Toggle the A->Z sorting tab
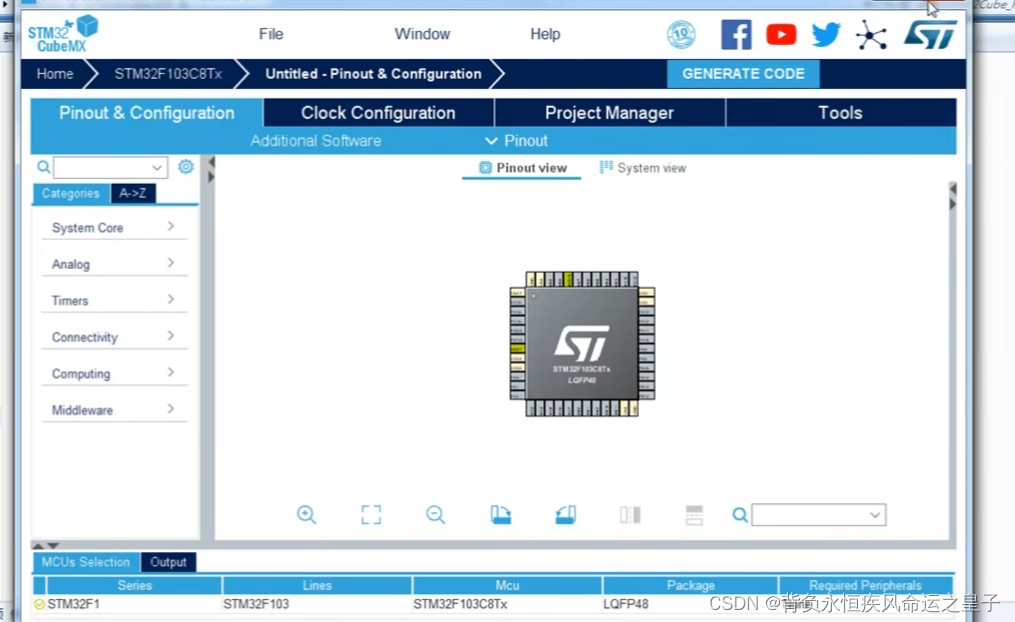The width and height of the screenshot is (1015, 622). click(x=133, y=193)
